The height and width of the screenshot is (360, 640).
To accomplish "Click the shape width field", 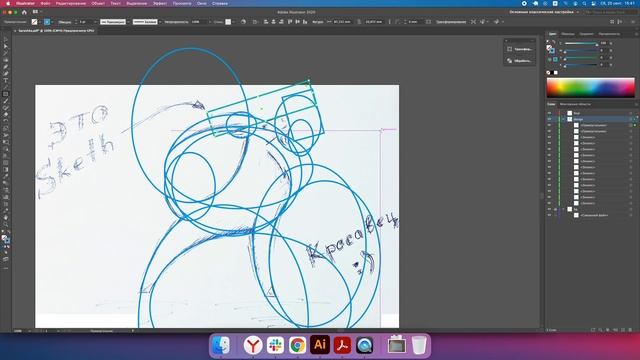I will click(342, 22).
